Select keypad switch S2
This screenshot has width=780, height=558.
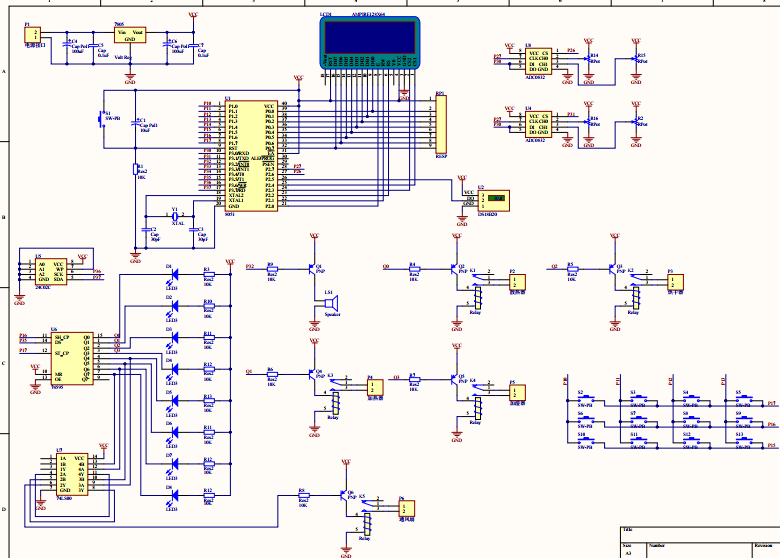click(586, 397)
